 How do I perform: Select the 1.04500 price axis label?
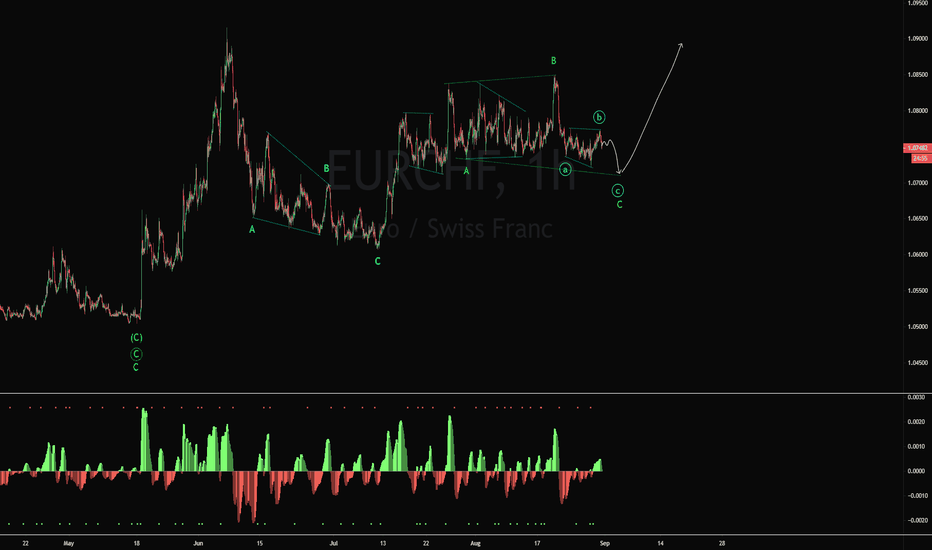pos(918,363)
